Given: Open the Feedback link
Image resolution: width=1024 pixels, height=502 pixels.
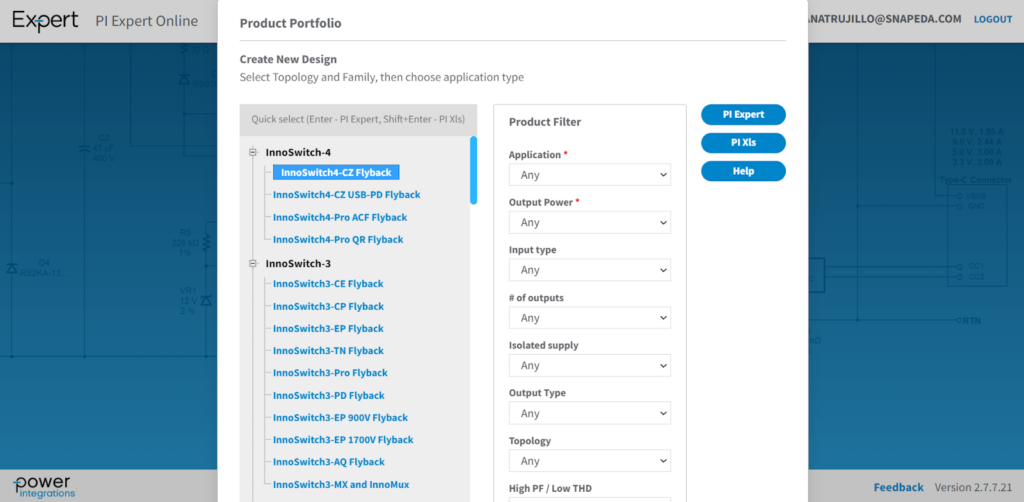Looking at the screenshot, I should 899,487.
